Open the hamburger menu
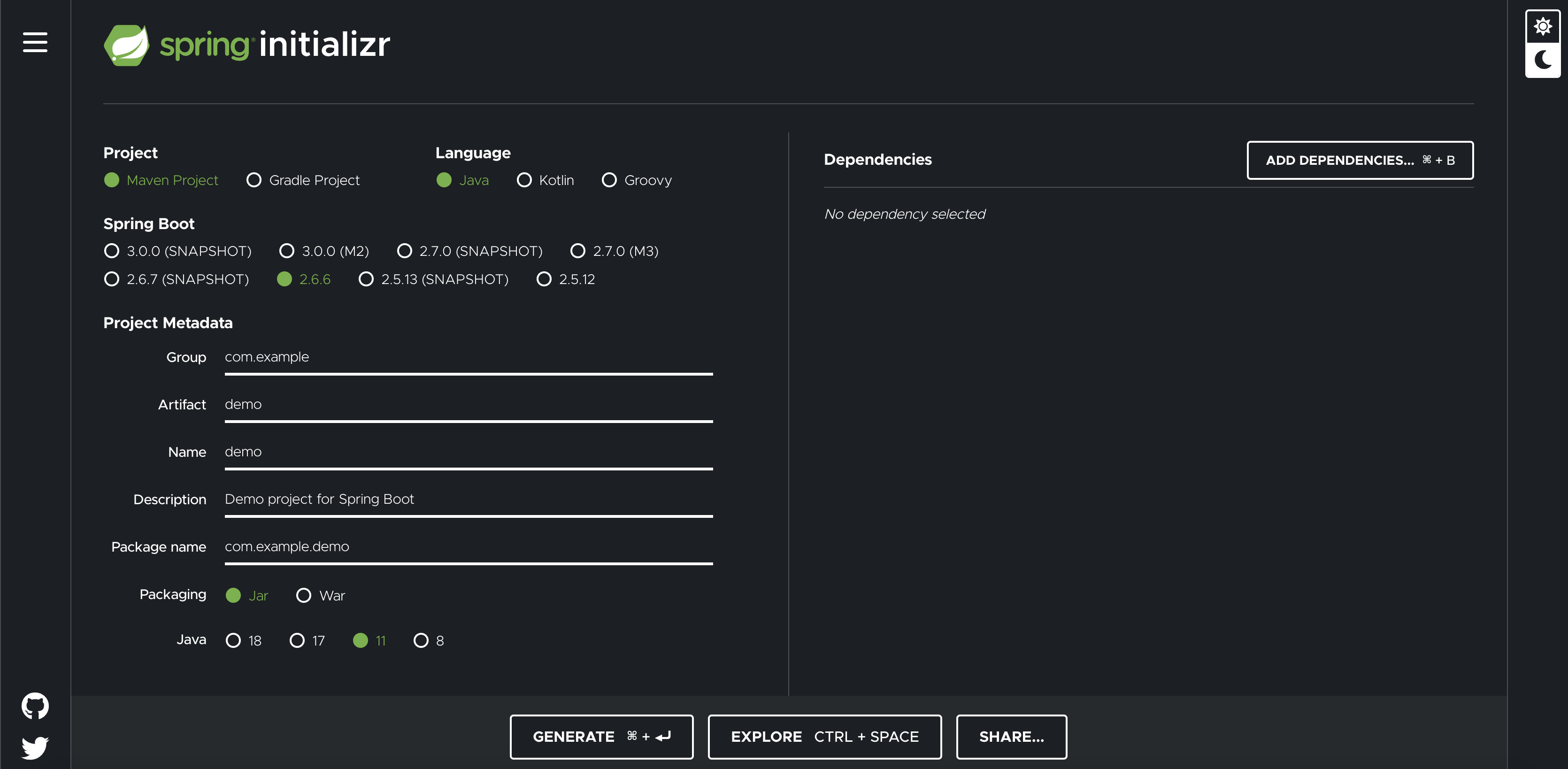This screenshot has width=1568, height=769. point(35,43)
